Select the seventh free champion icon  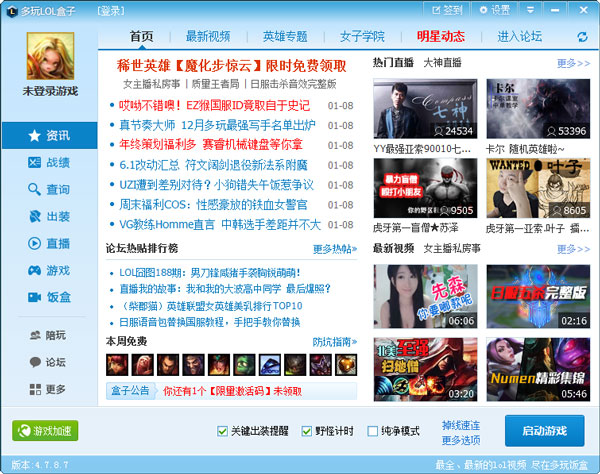click(x=270, y=365)
